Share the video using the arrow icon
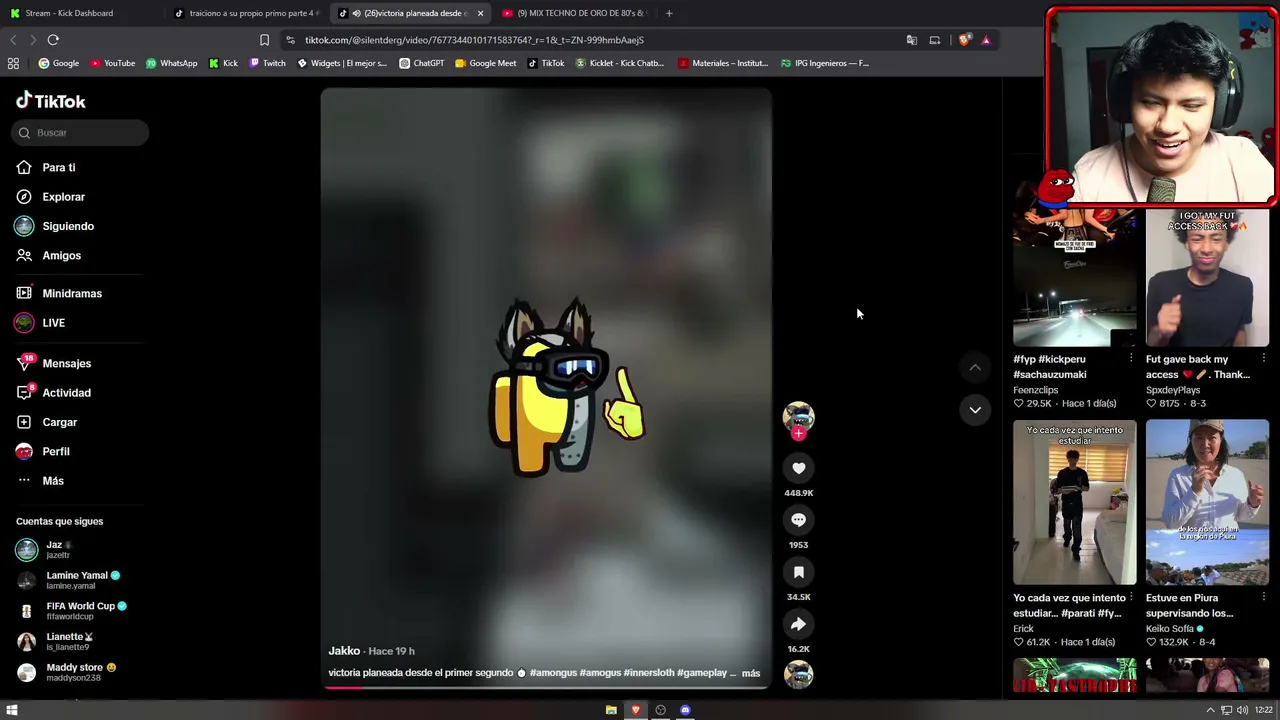The height and width of the screenshot is (720, 1280). tap(798, 624)
